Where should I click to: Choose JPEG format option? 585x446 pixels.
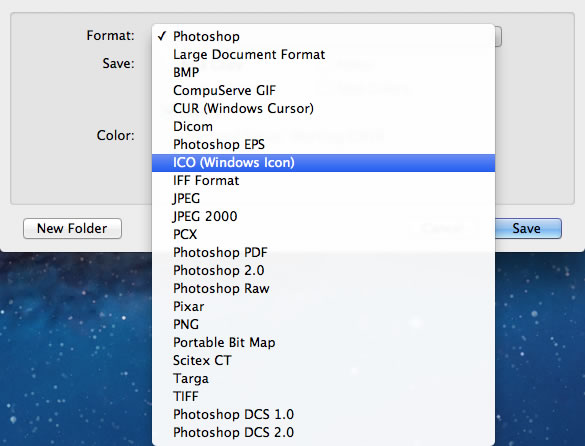[x=323, y=199]
